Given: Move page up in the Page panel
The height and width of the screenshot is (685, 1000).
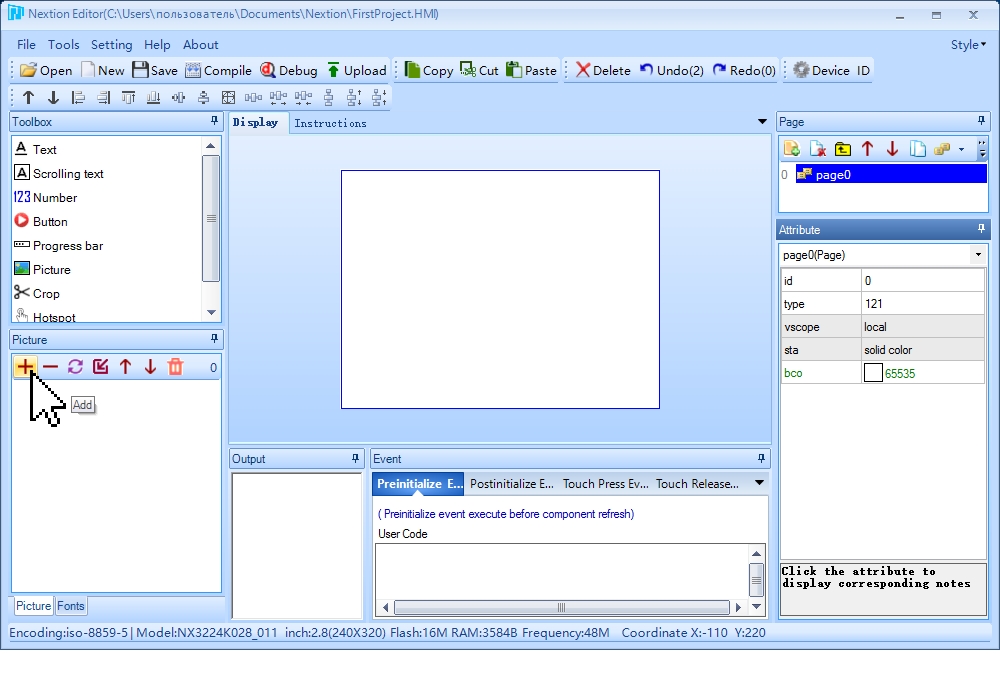Looking at the screenshot, I should (867, 149).
